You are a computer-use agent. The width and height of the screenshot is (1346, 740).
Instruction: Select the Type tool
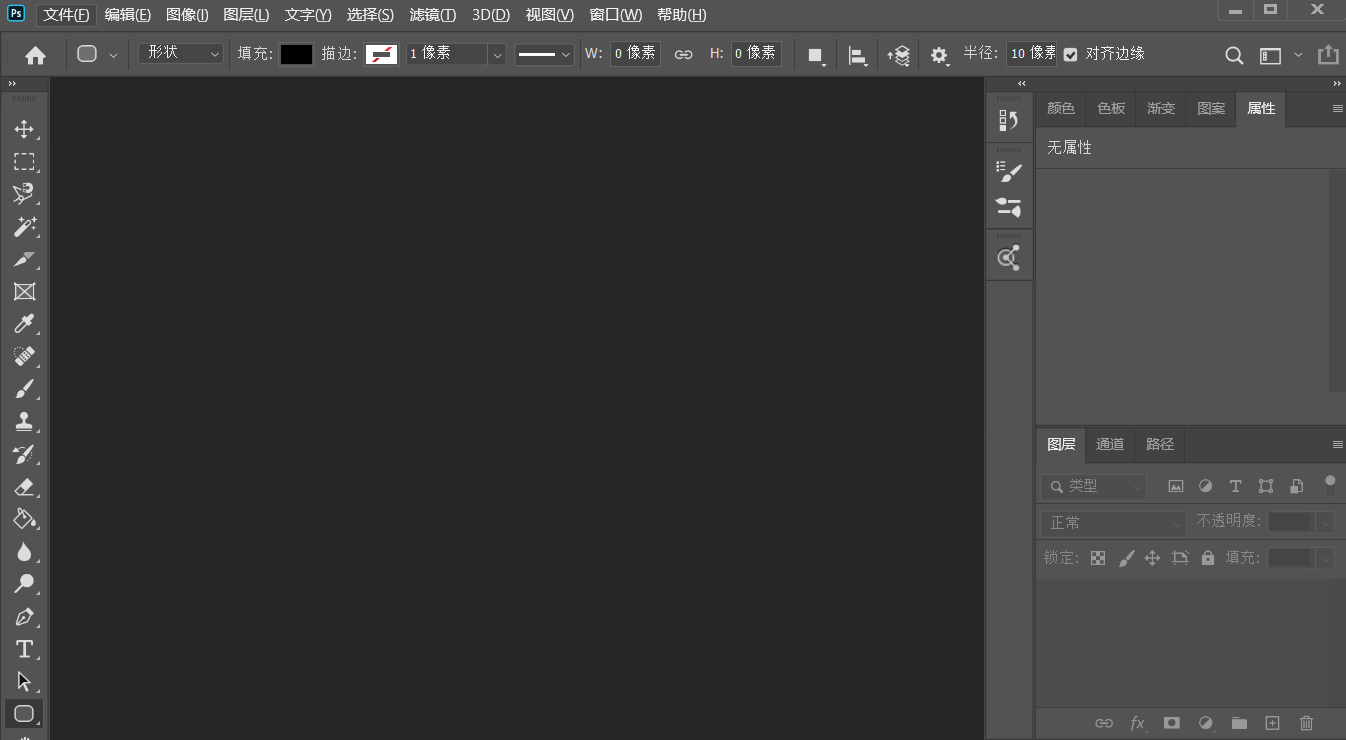(24, 649)
